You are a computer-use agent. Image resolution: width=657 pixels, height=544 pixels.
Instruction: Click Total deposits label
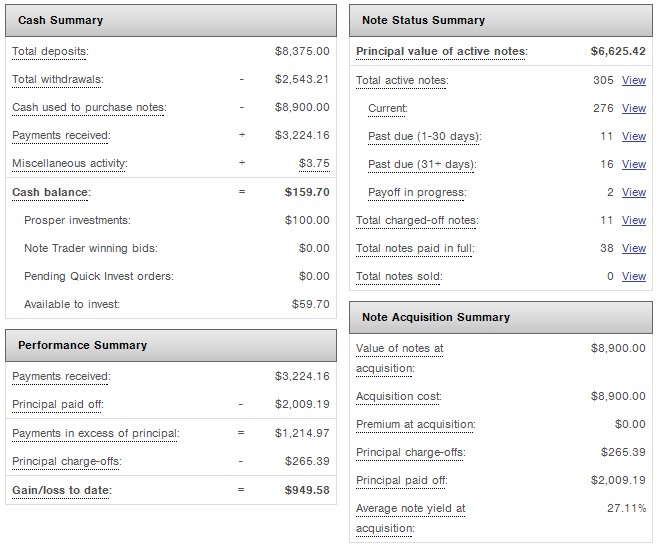coord(50,51)
